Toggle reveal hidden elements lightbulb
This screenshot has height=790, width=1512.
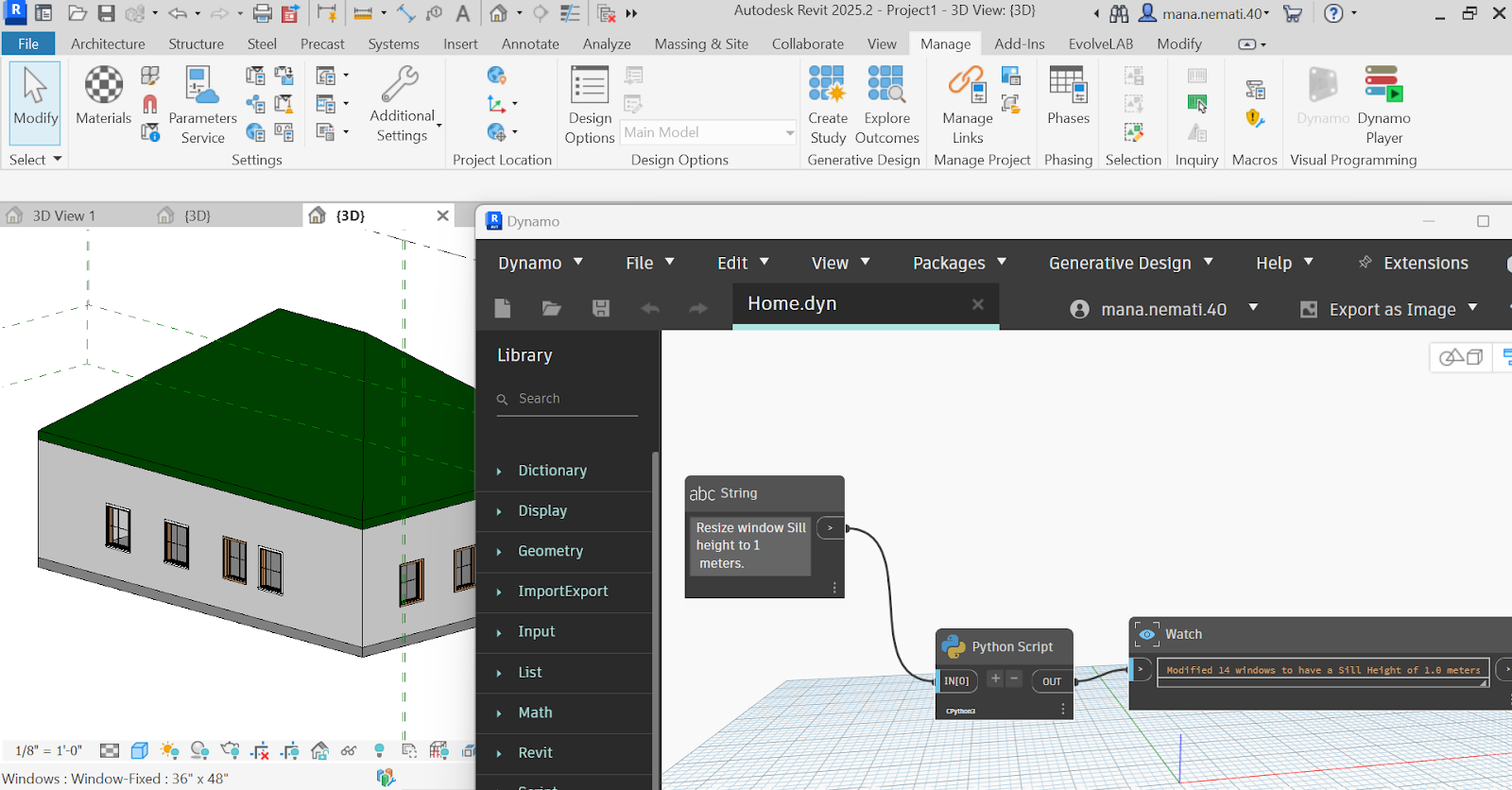(x=380, y=751)
